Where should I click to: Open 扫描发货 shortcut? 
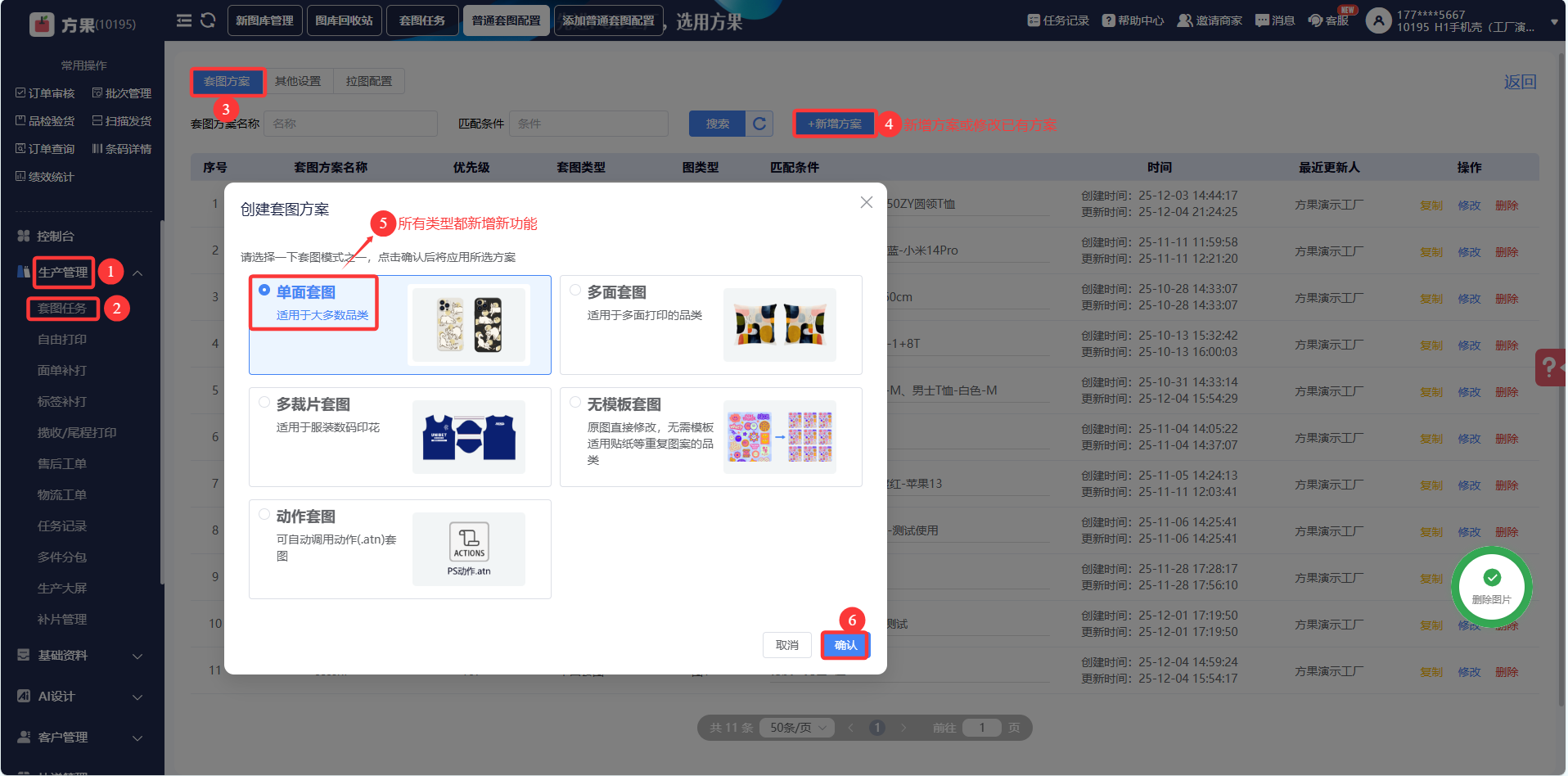point(122,121)
